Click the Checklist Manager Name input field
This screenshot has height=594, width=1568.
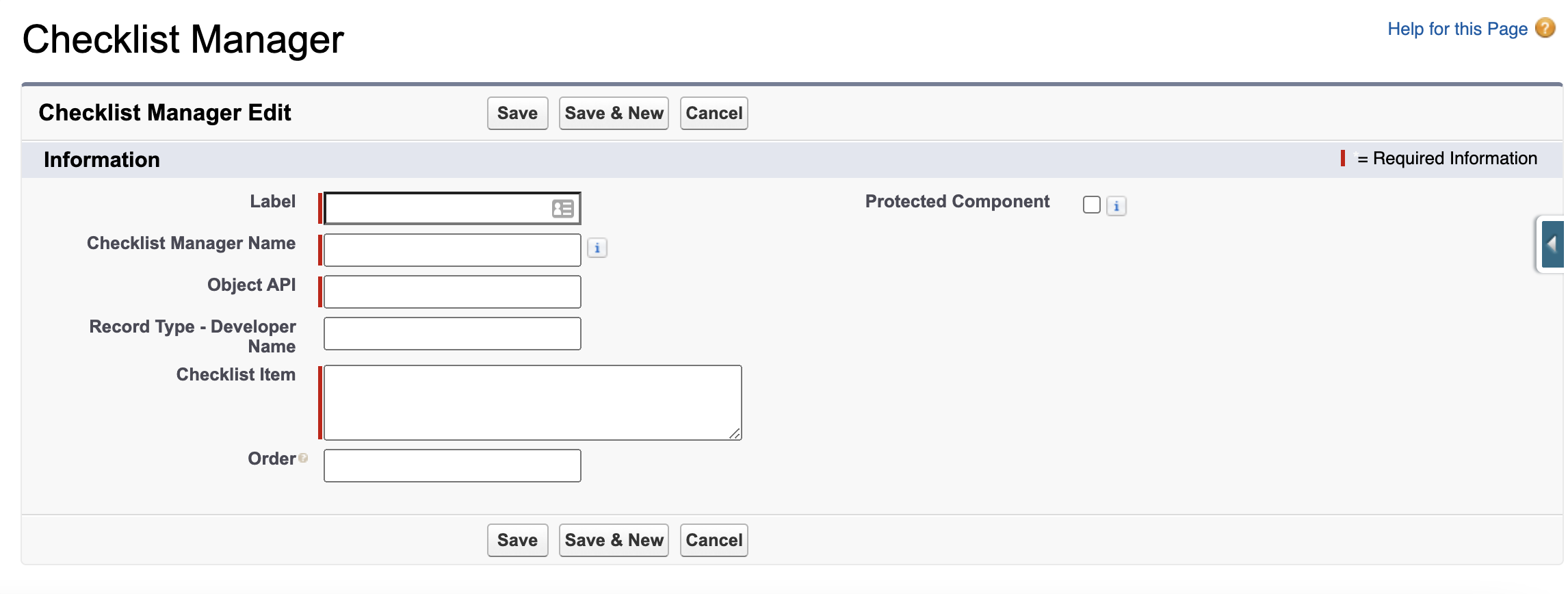pyautogui.click(x=452, y=250)
